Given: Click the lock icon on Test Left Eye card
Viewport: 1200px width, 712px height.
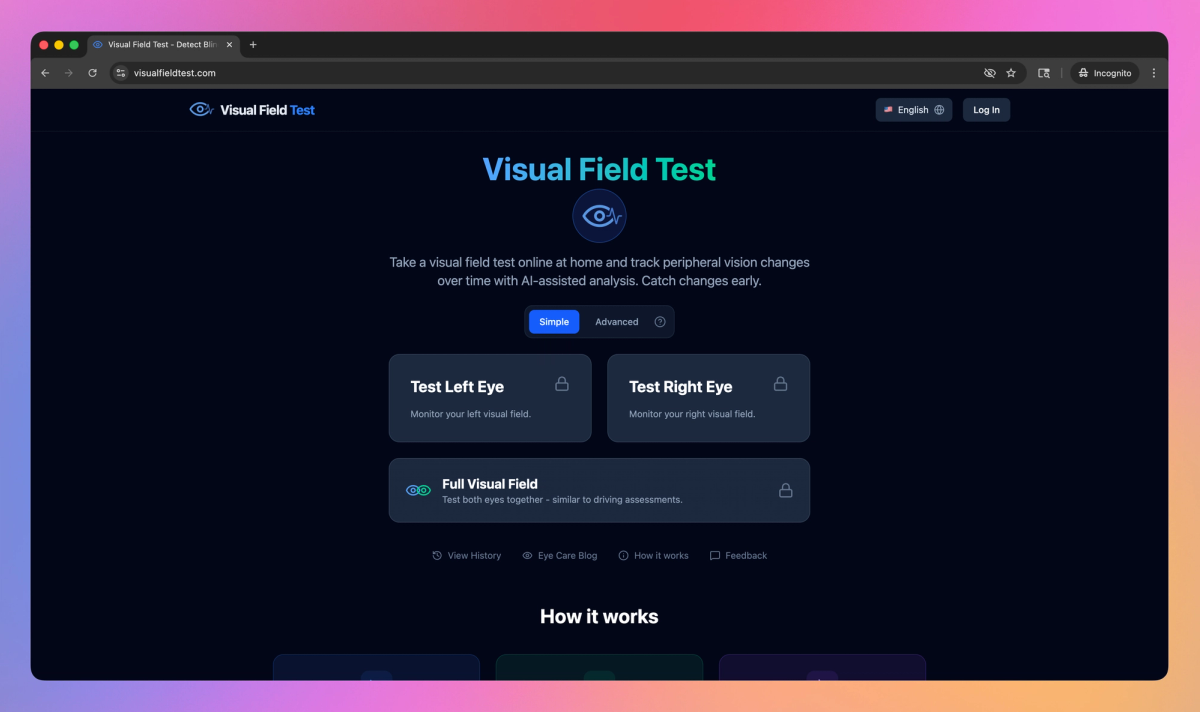Looking at the screenshot, I should tap(562, 383).
